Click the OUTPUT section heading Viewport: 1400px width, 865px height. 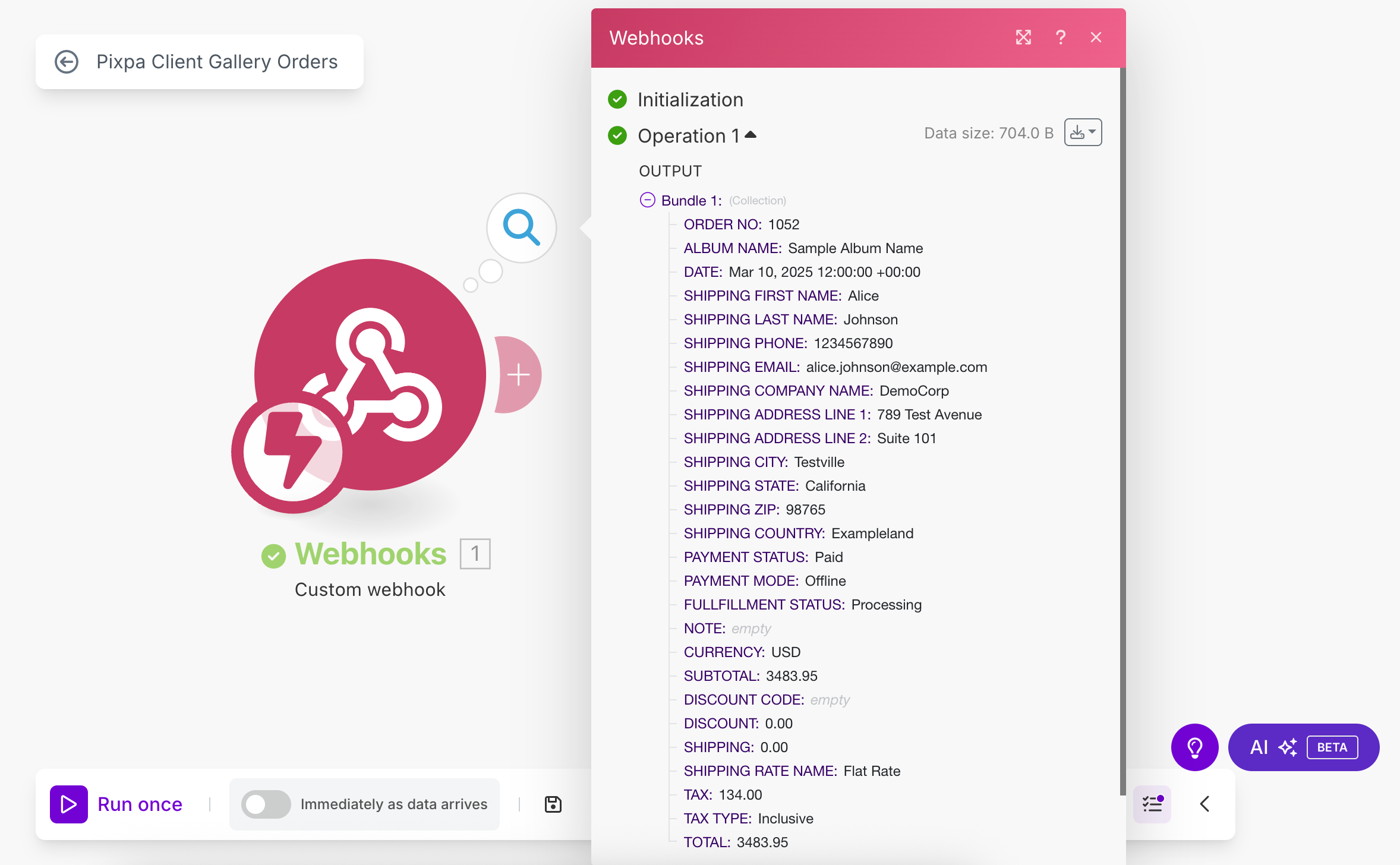click(670, 171)
